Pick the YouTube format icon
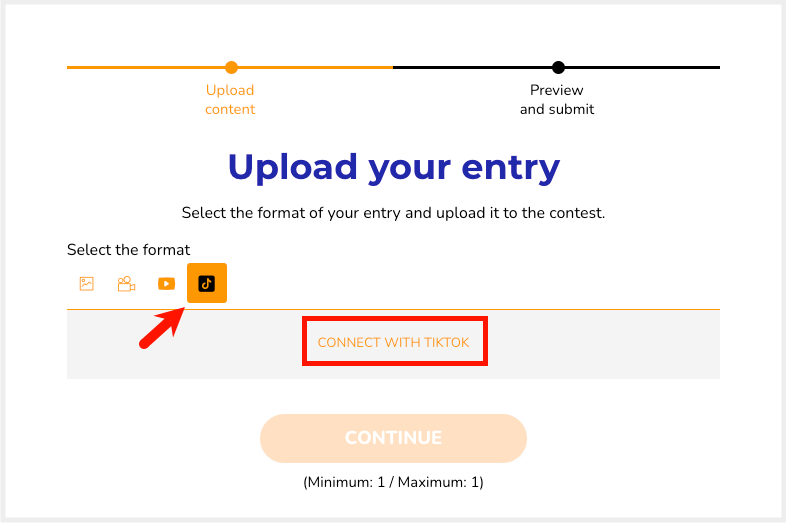 click(166, 284)
